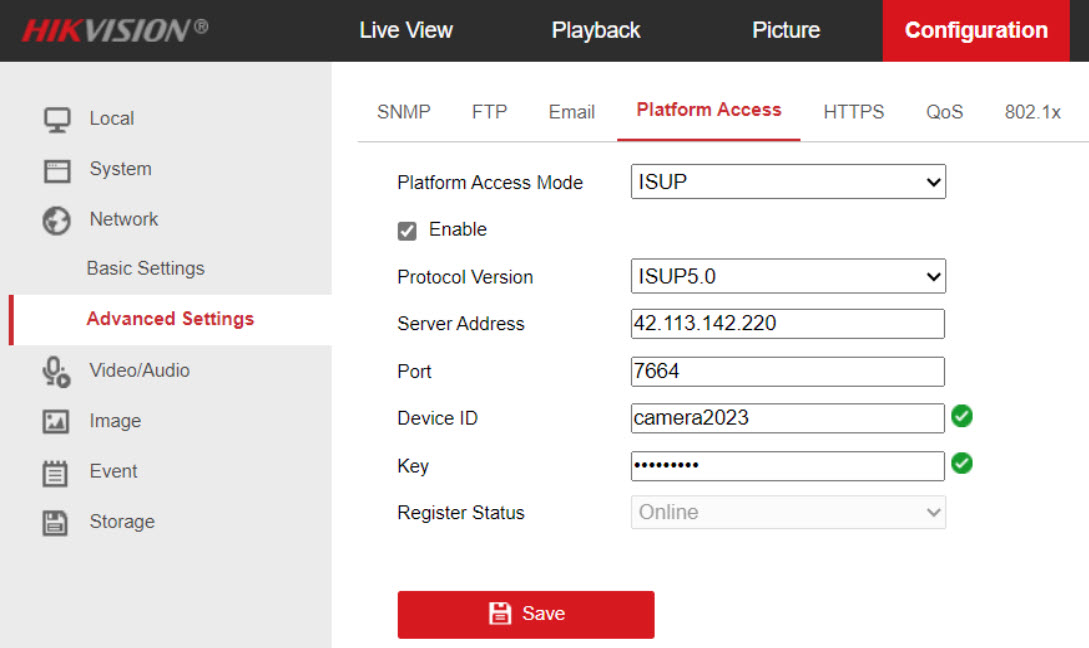Open the Platform Access Mode dropdown
The image size is (1089, 648).
tap(788, 182)
